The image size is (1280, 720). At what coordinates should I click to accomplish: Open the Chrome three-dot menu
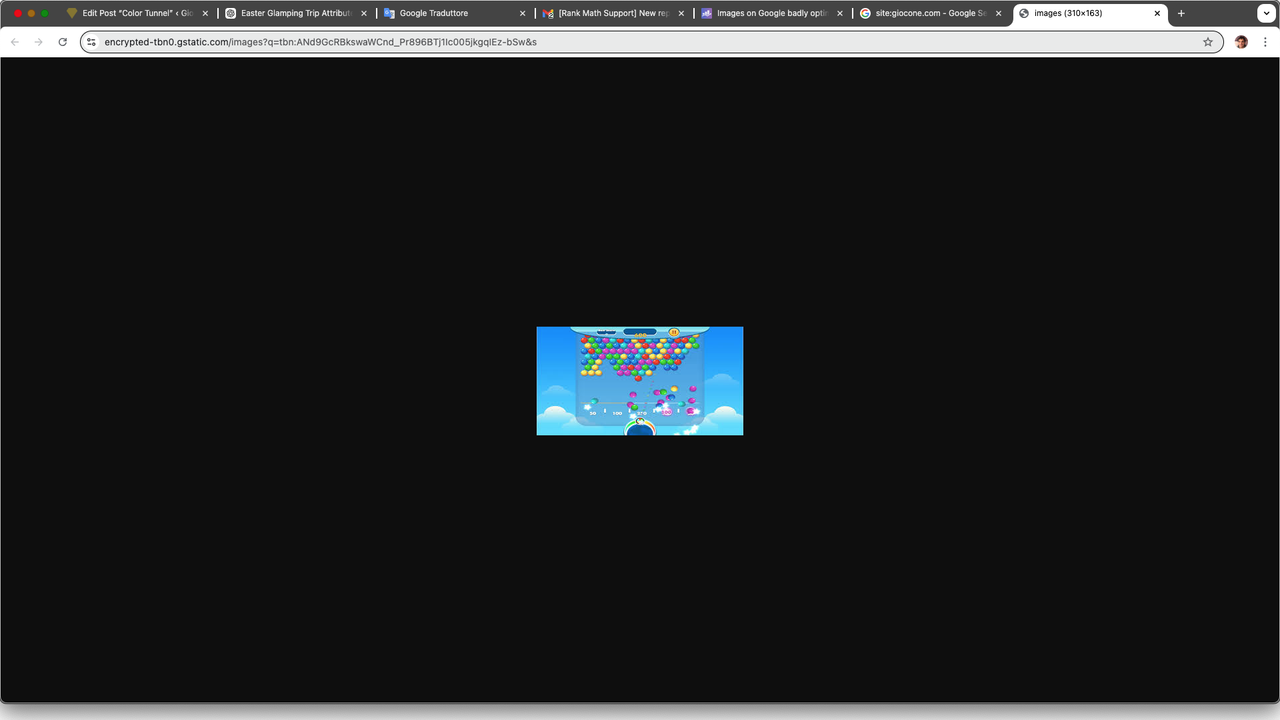coord(1265,42)
